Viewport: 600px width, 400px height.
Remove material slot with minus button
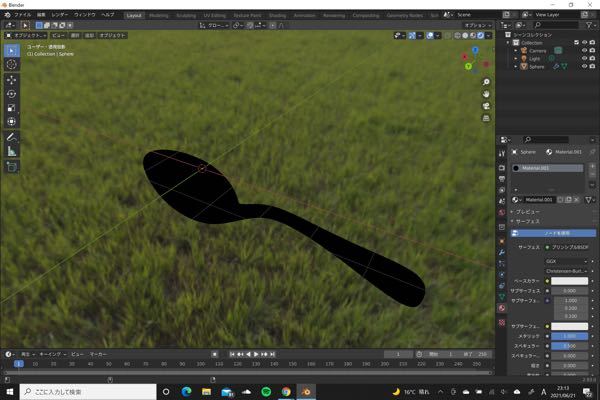[x=592, y=175]
